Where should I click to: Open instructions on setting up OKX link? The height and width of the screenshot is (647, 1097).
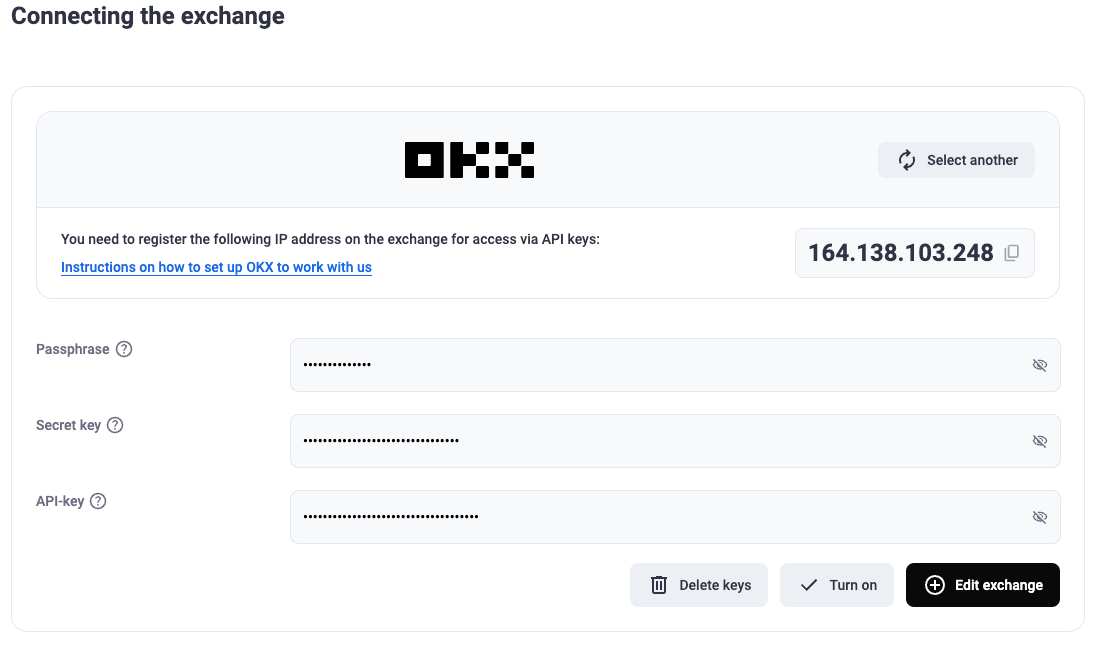tap(216, 267)
